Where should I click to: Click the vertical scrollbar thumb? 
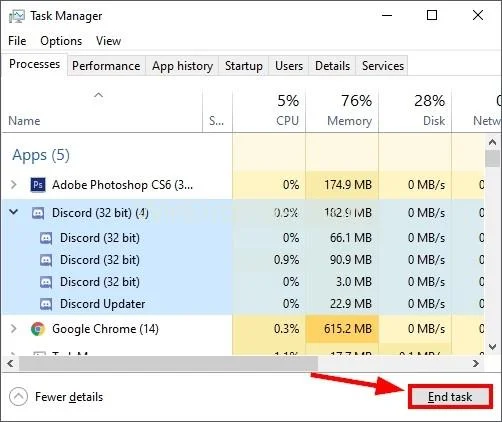(x=492, y=158)
